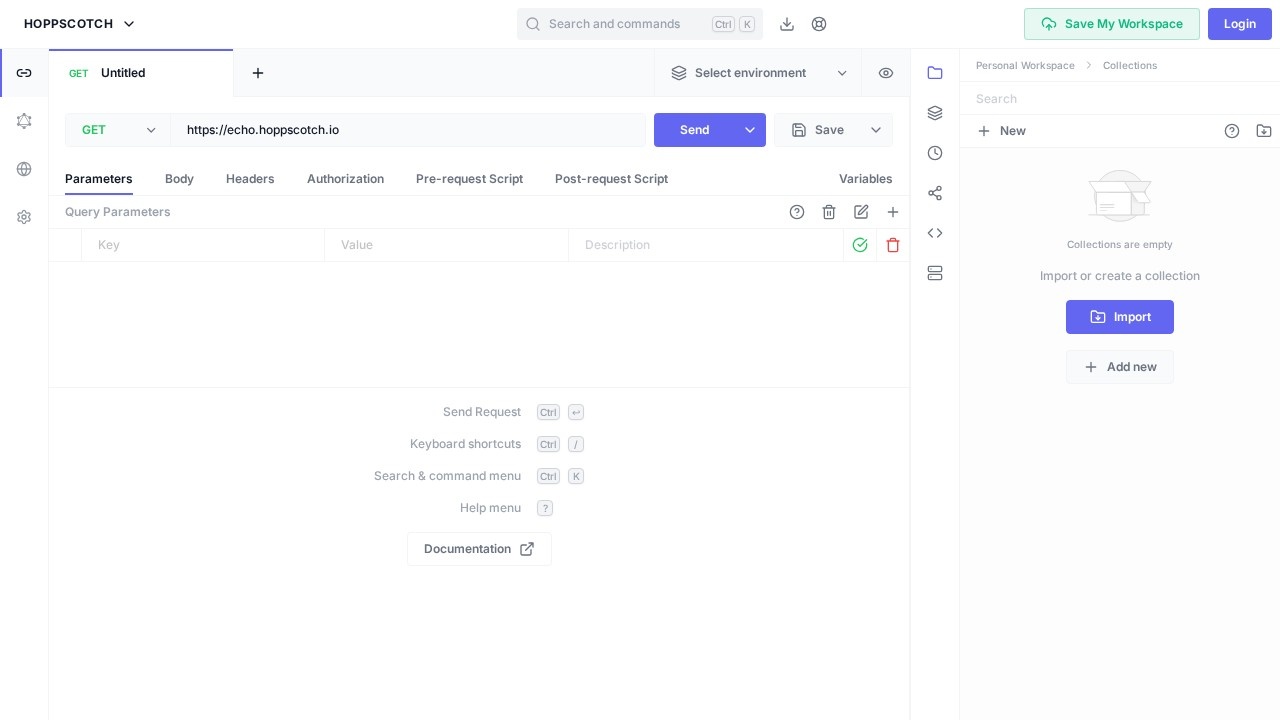
Task: Focus the Search and commands box
Action: coord(640,24)
